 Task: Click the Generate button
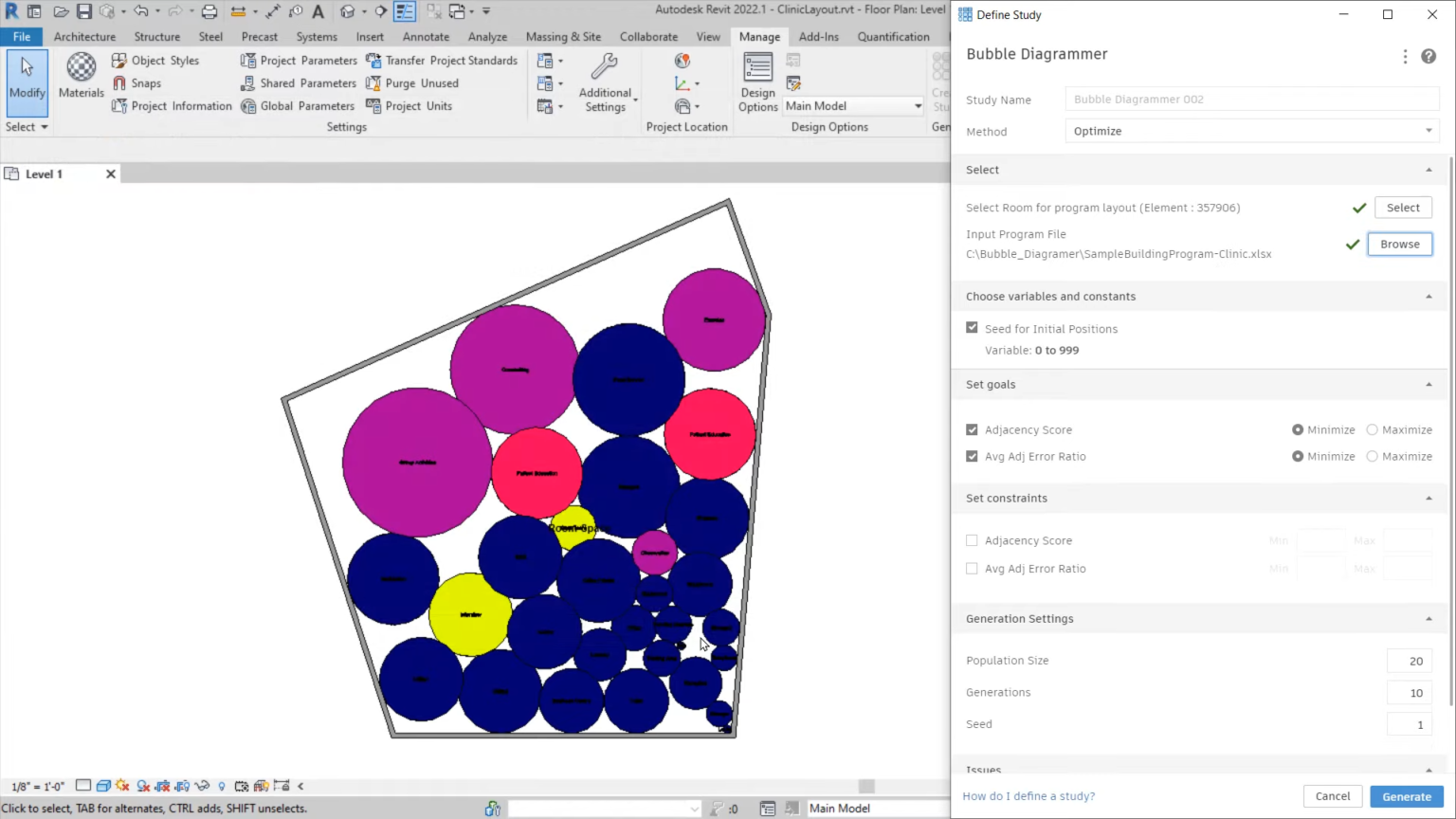click(1406, 796)
